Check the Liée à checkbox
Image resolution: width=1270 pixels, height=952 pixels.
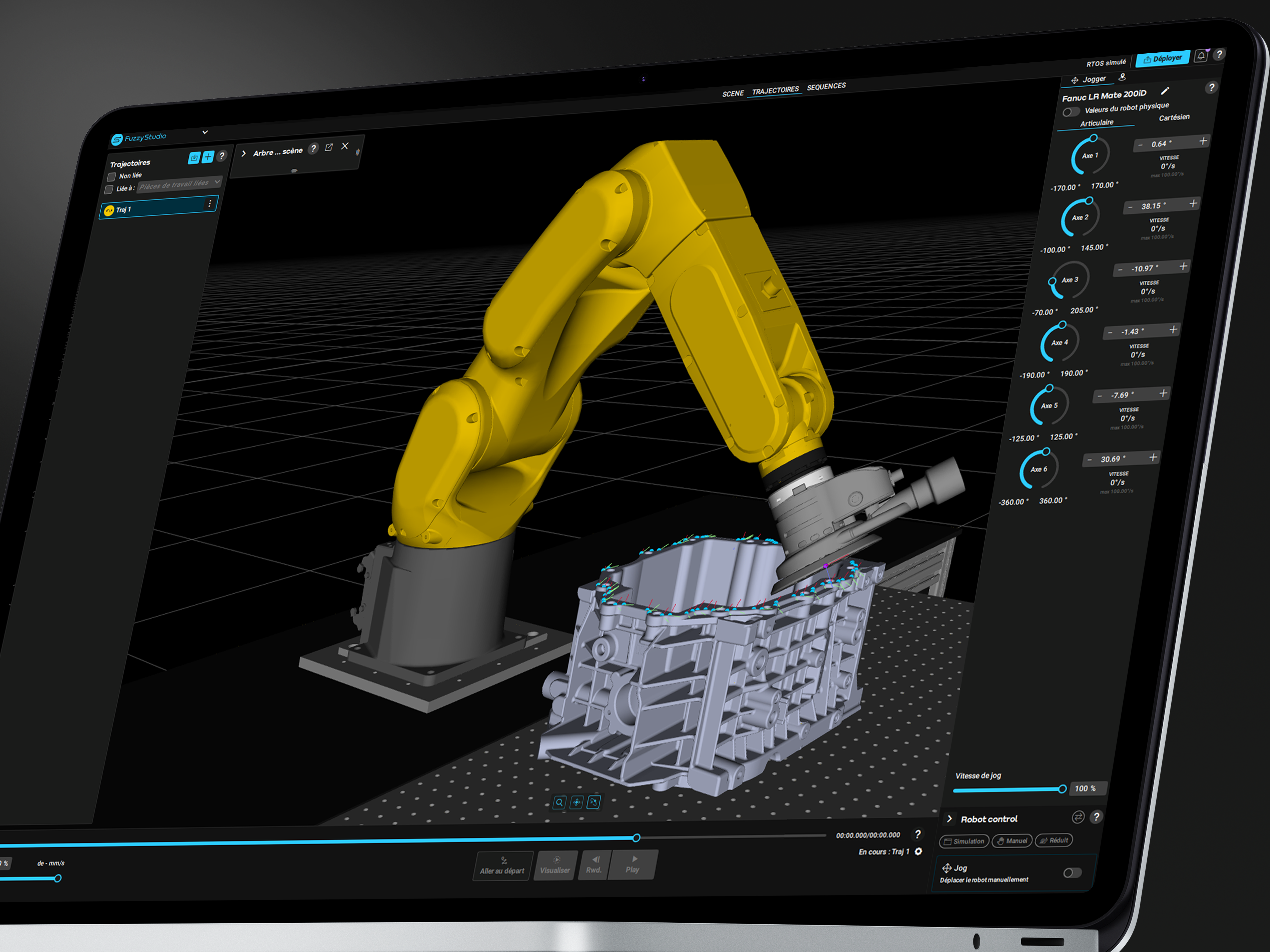point(109,190)
